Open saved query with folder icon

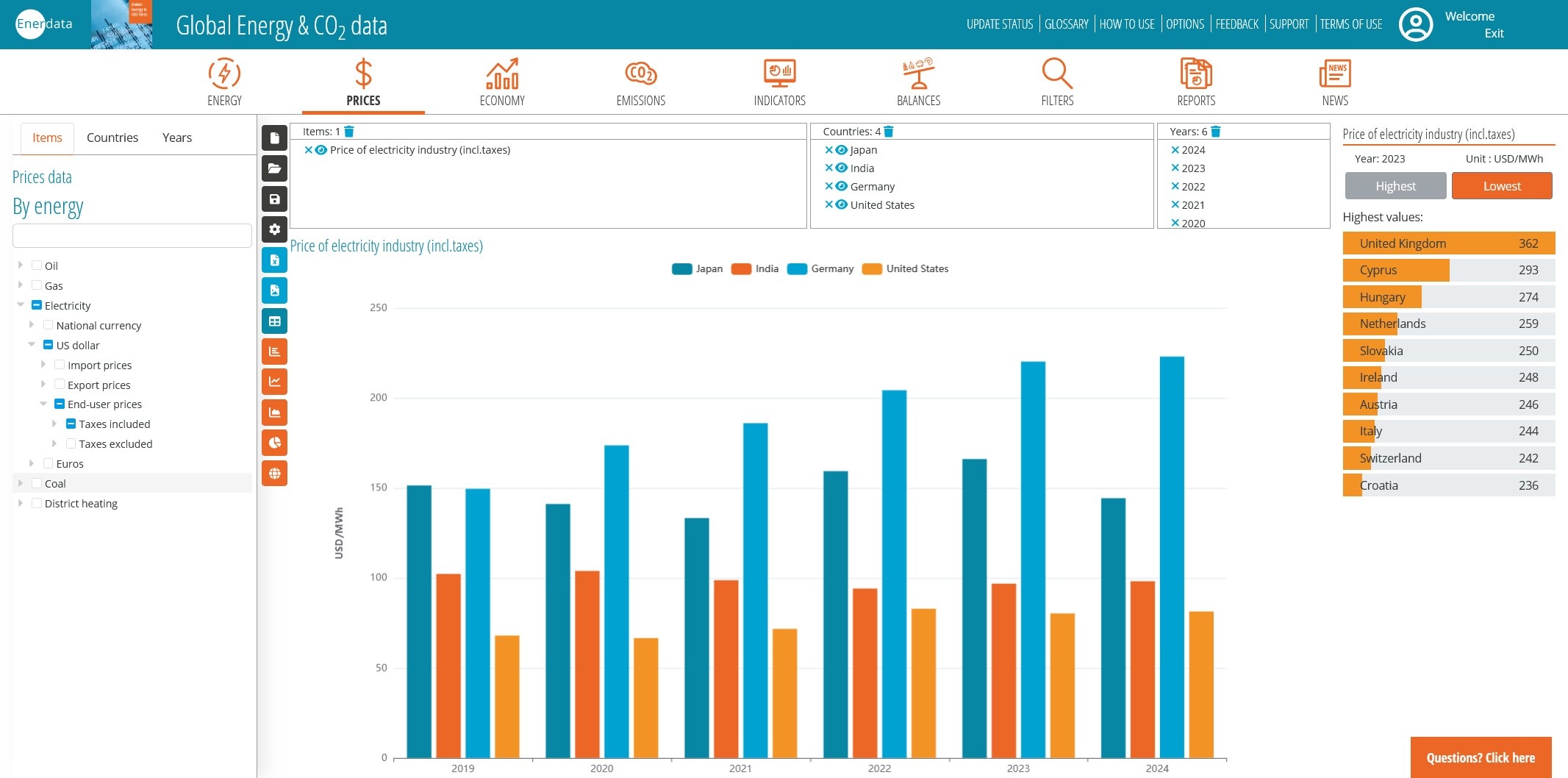(x=274, y=168)
